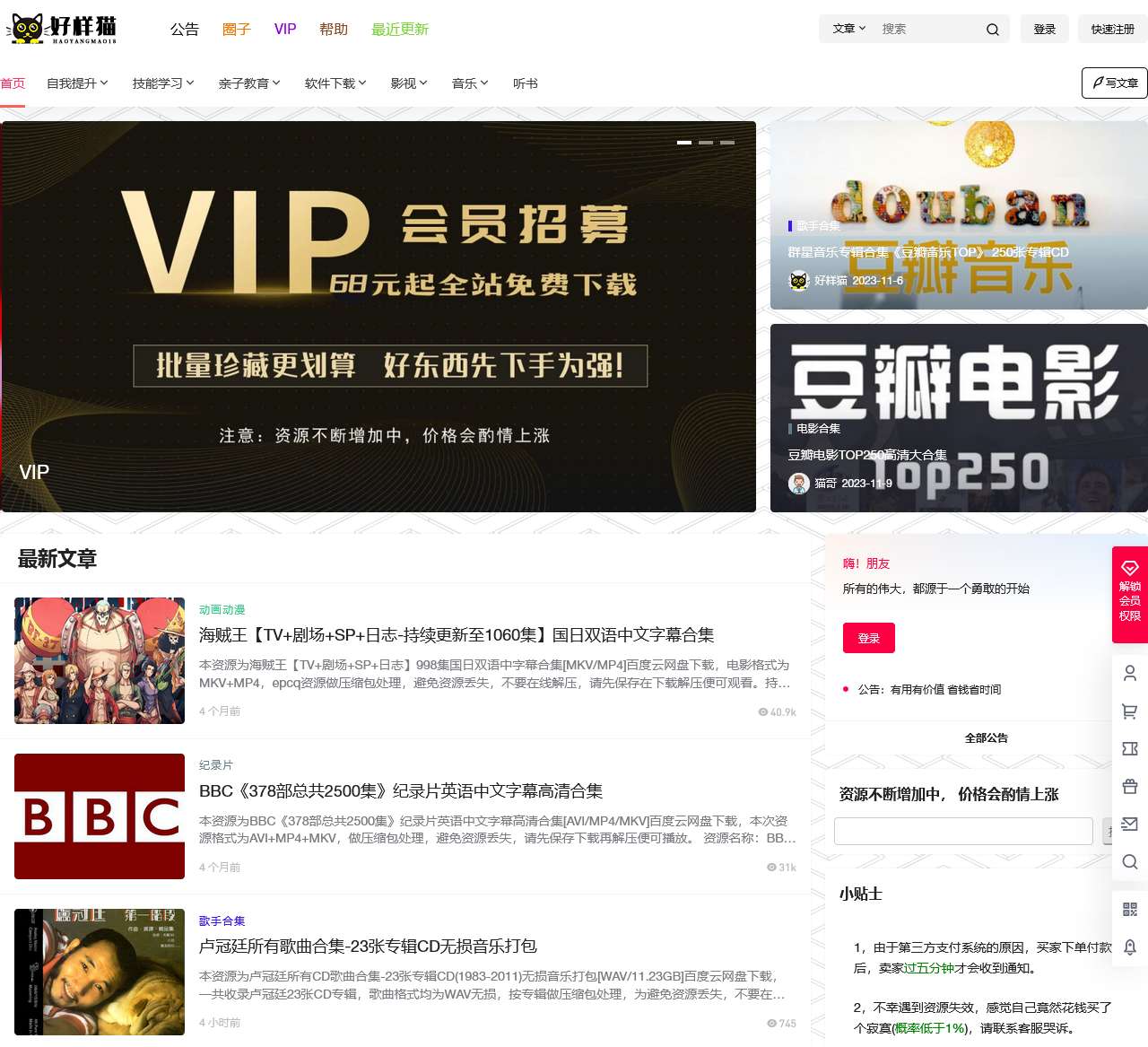Open the gift box icon in sidebar
Screen dimensions: 1148x1047
[x=1130, y=787]
